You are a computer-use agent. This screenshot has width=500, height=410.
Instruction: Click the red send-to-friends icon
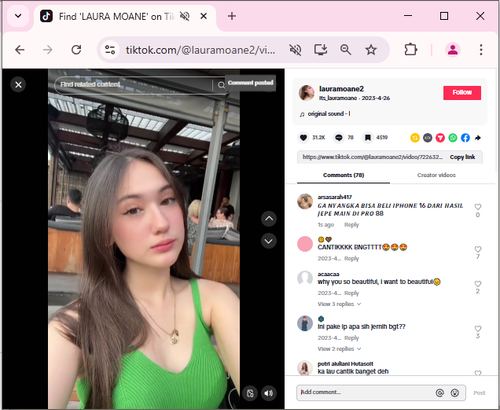coord(440,138)
